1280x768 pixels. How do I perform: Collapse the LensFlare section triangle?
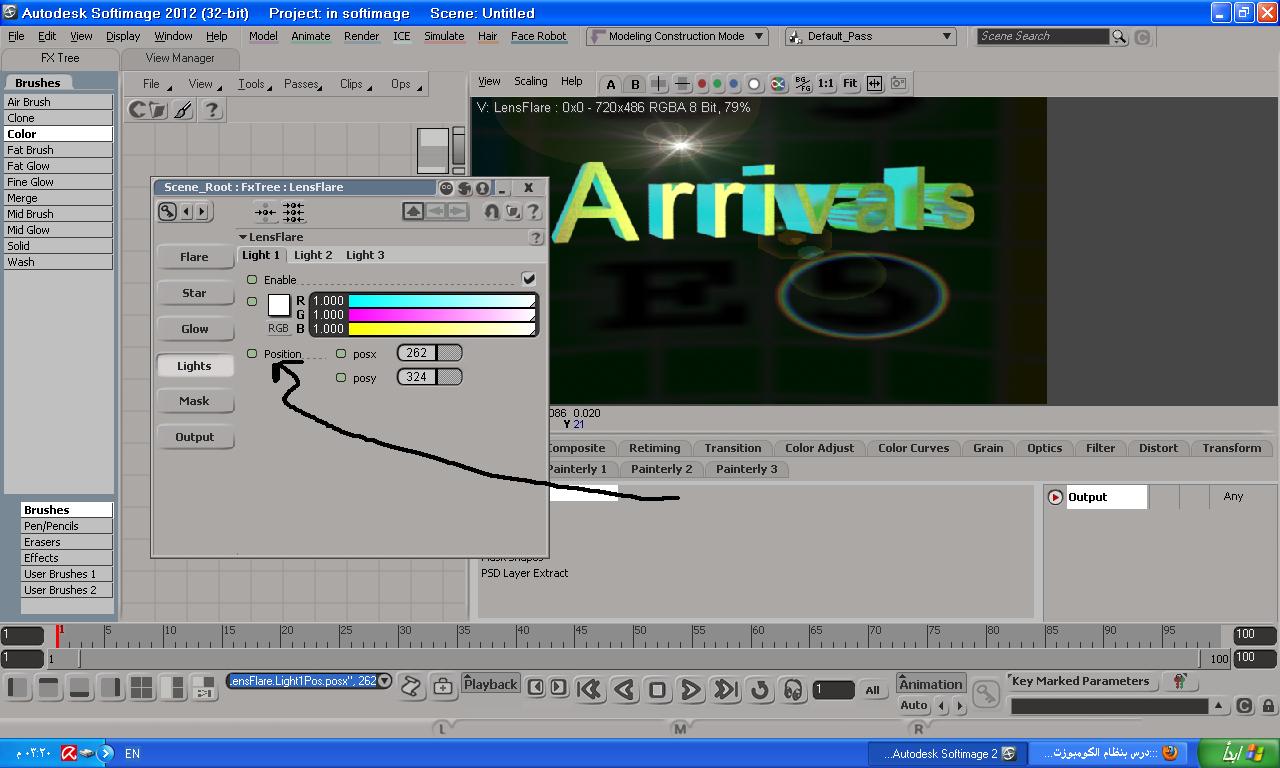[243, 237]
